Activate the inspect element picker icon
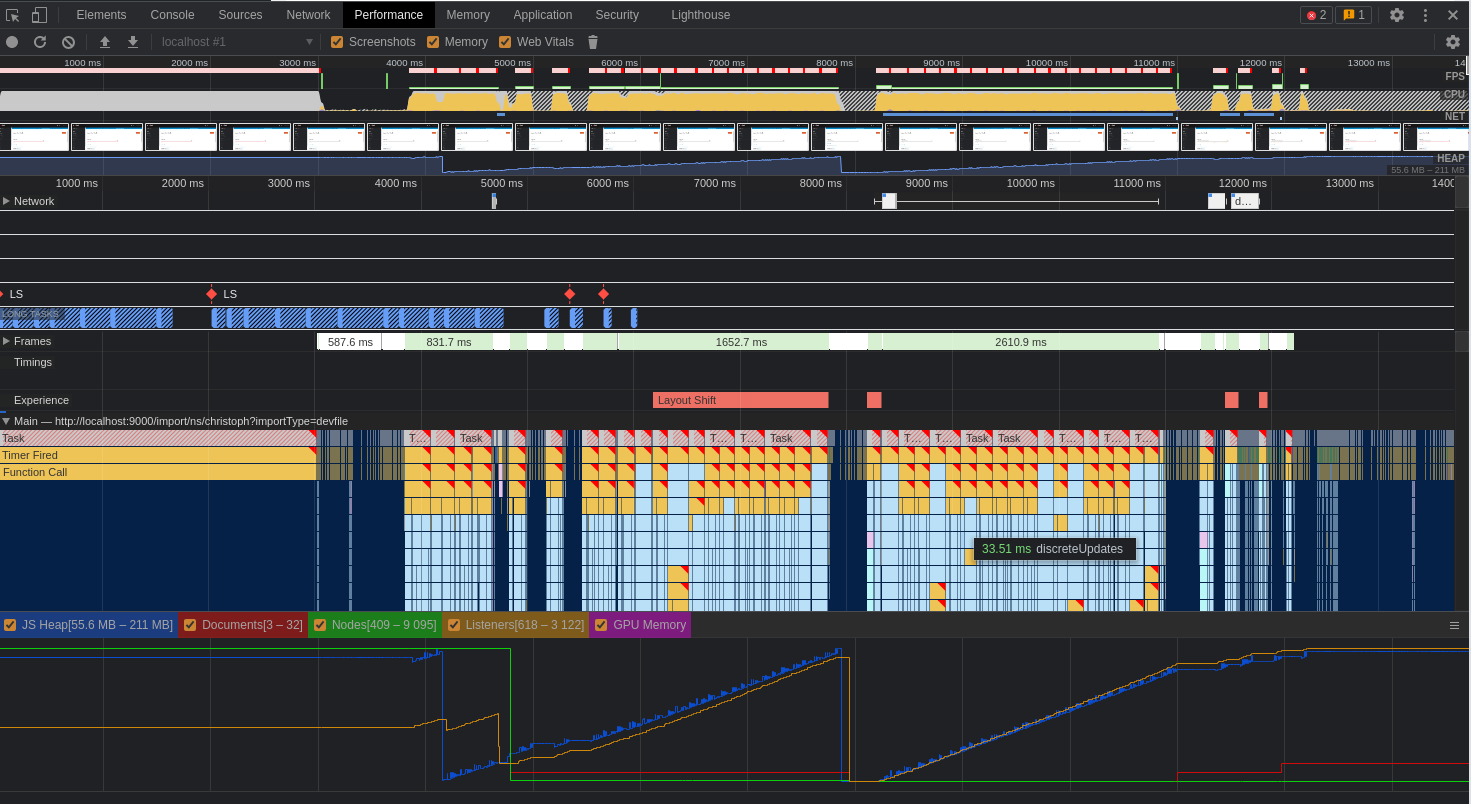 click(x=13, y=15)
